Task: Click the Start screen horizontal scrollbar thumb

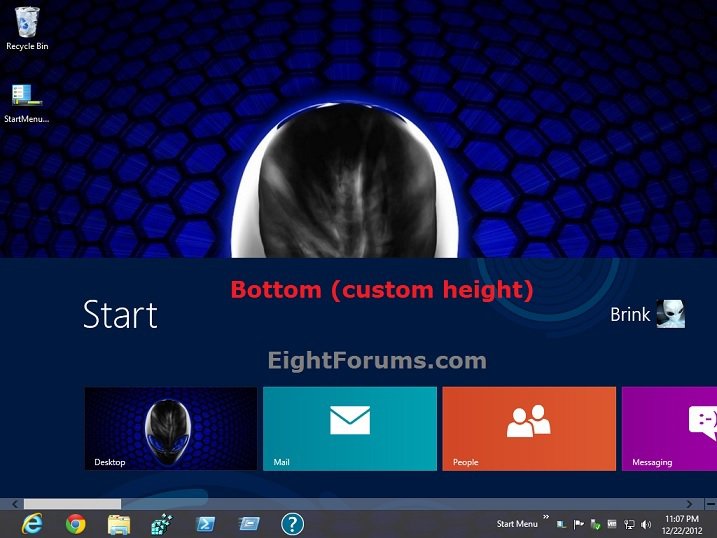Action: [72, 504]
